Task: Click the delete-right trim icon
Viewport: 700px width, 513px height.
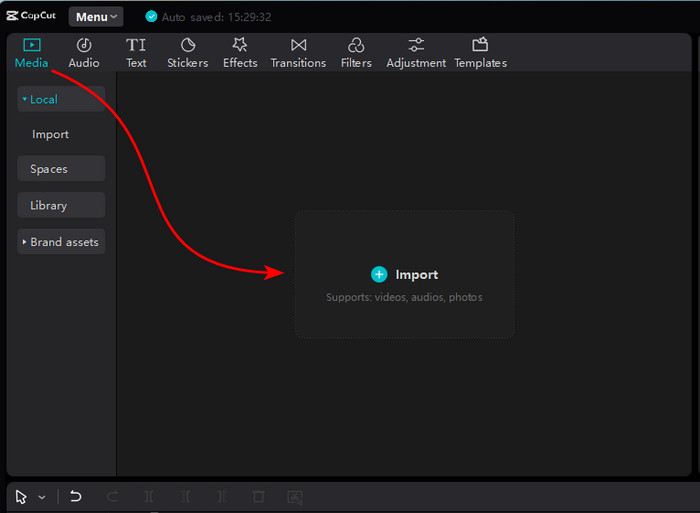Action: 222,496
